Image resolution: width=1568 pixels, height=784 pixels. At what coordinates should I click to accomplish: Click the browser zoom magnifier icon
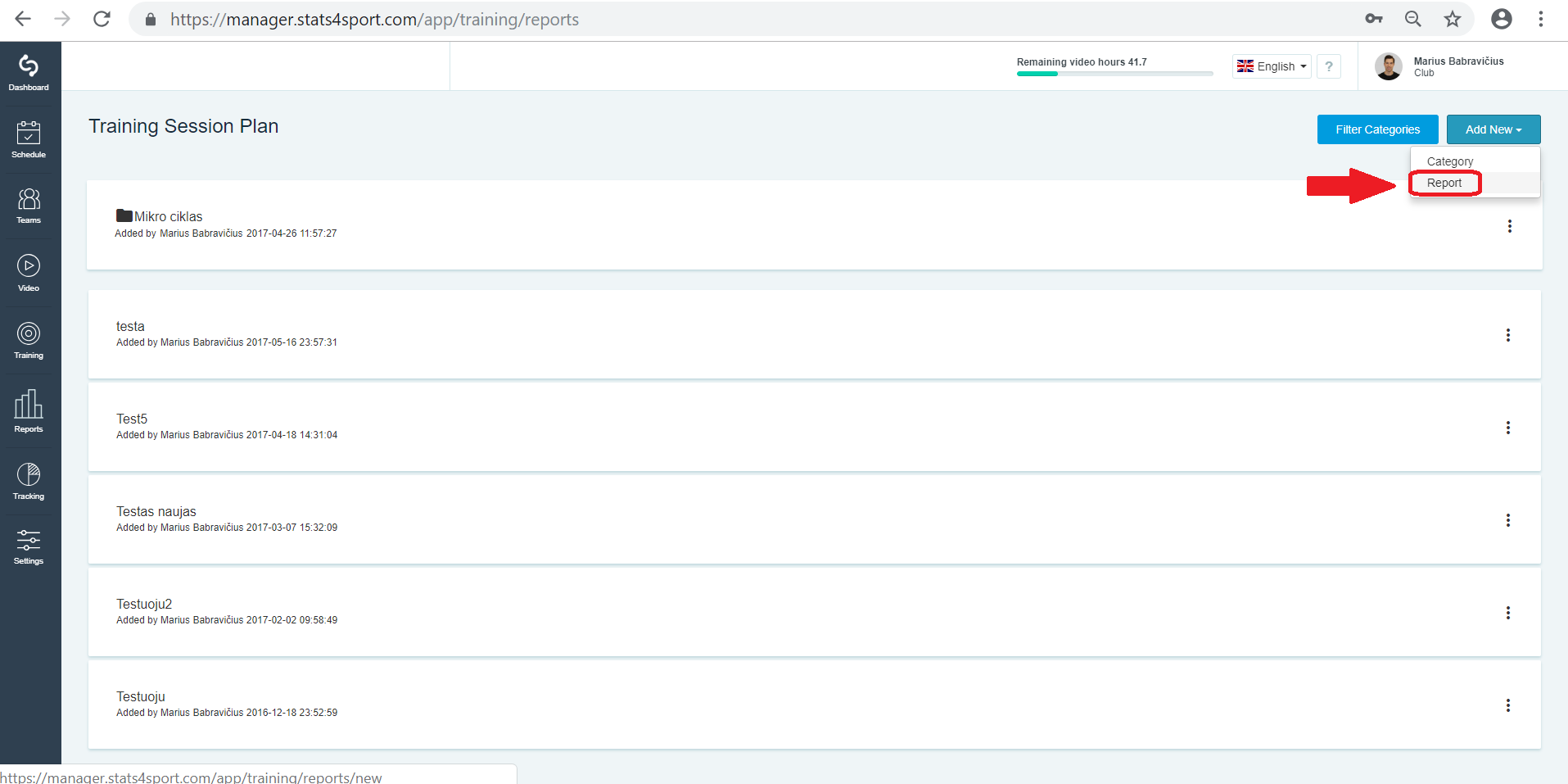point(1413,19)
